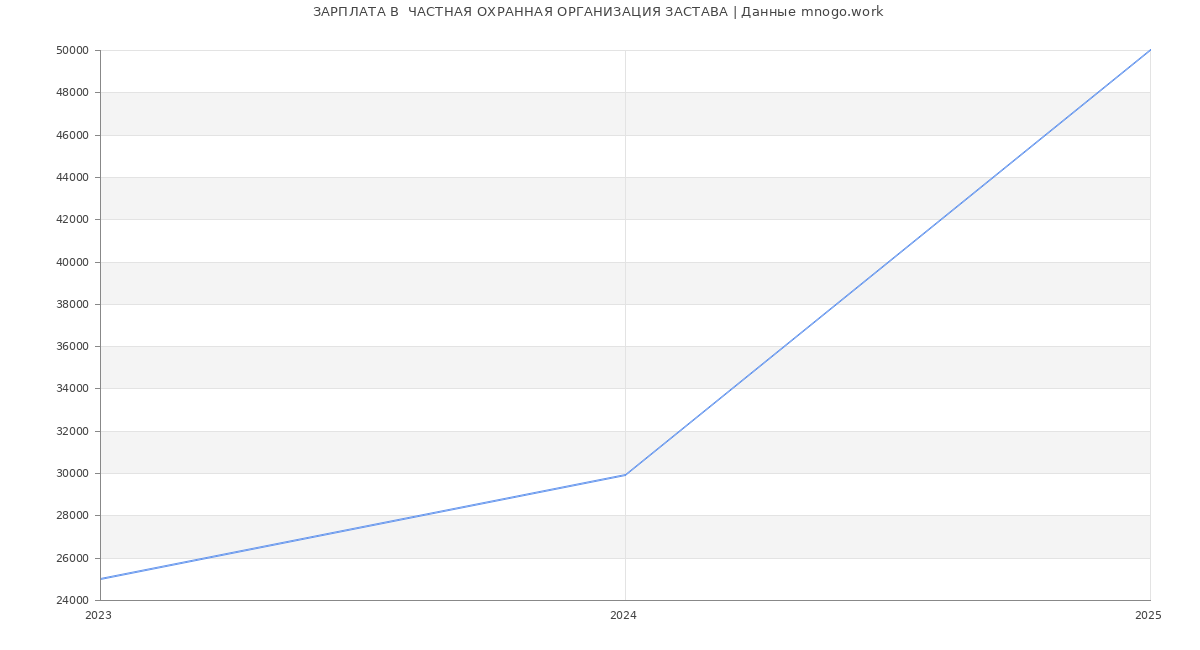Screen dimensions: 1200x650
Task: Click the 2025 x-axis label
Action: pyautogui.click(x=1148, y=616)
